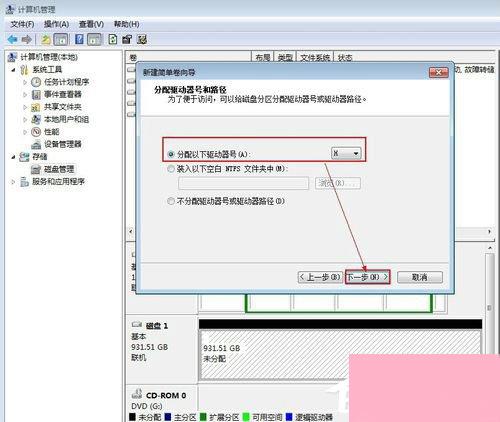Screen dimensions: 500x422
Task: Sort by the 状态 column header
Action: point(345,57)
